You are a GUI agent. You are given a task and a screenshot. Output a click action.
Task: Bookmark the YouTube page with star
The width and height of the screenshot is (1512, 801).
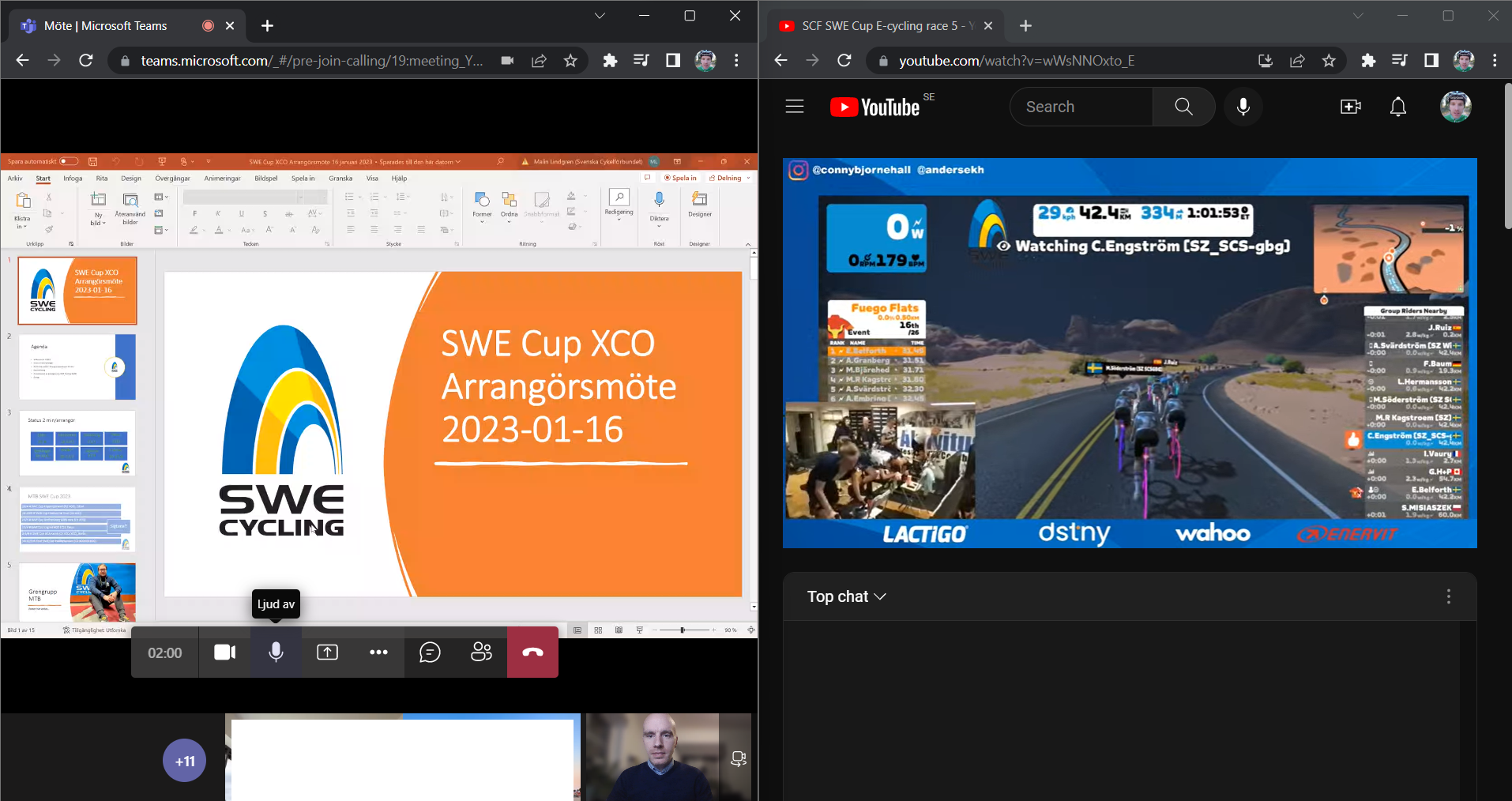click(1329, 61)
